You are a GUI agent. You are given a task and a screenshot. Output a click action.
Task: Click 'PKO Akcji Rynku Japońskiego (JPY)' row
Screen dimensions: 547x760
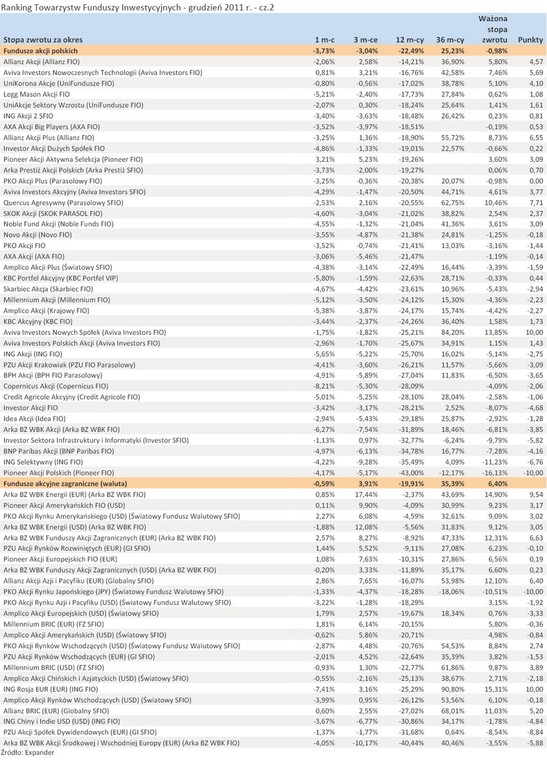[x=273, y=592]
